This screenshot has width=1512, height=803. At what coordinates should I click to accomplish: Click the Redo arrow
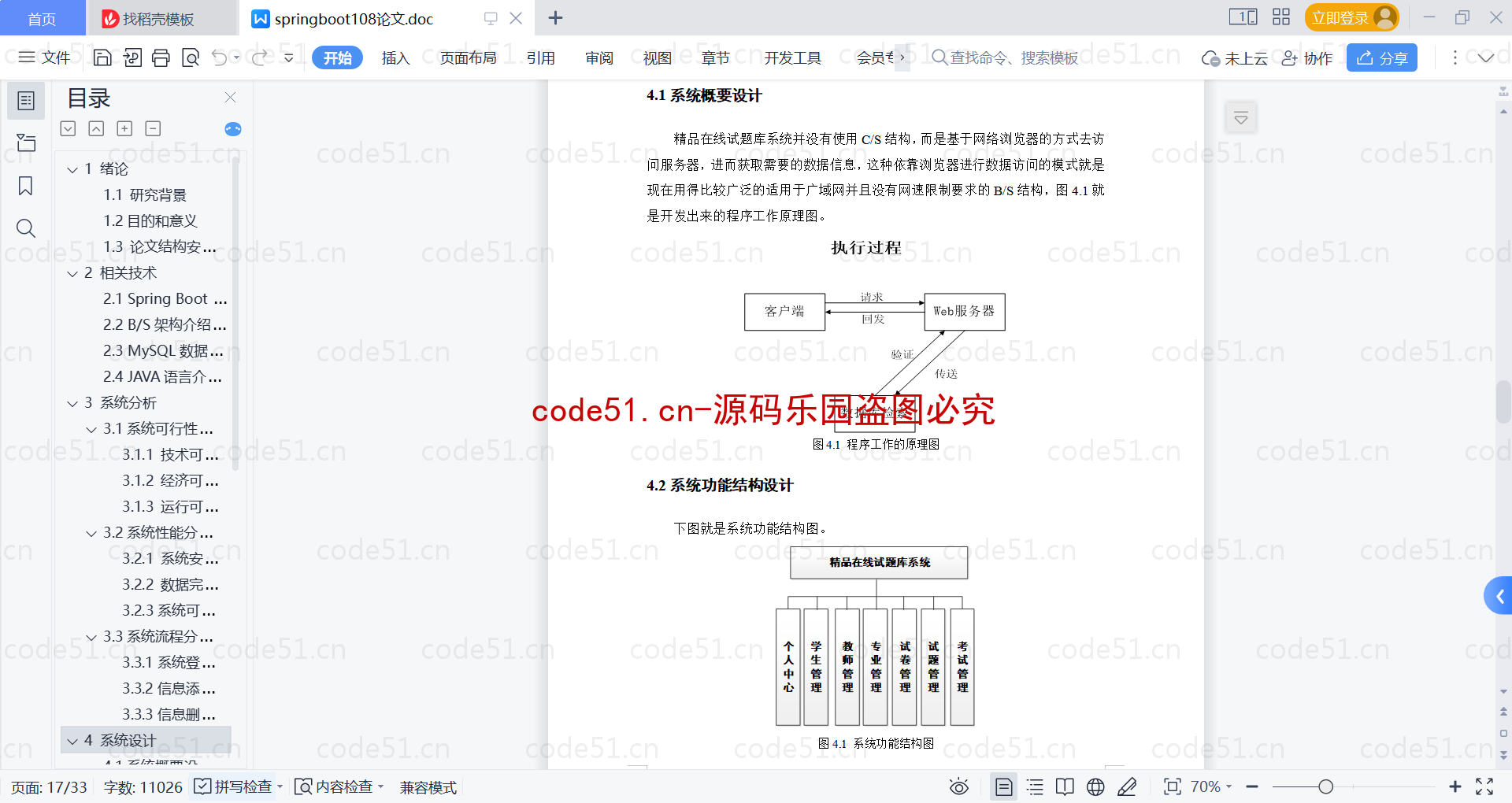pyautogui.click(x=260, y=57)
